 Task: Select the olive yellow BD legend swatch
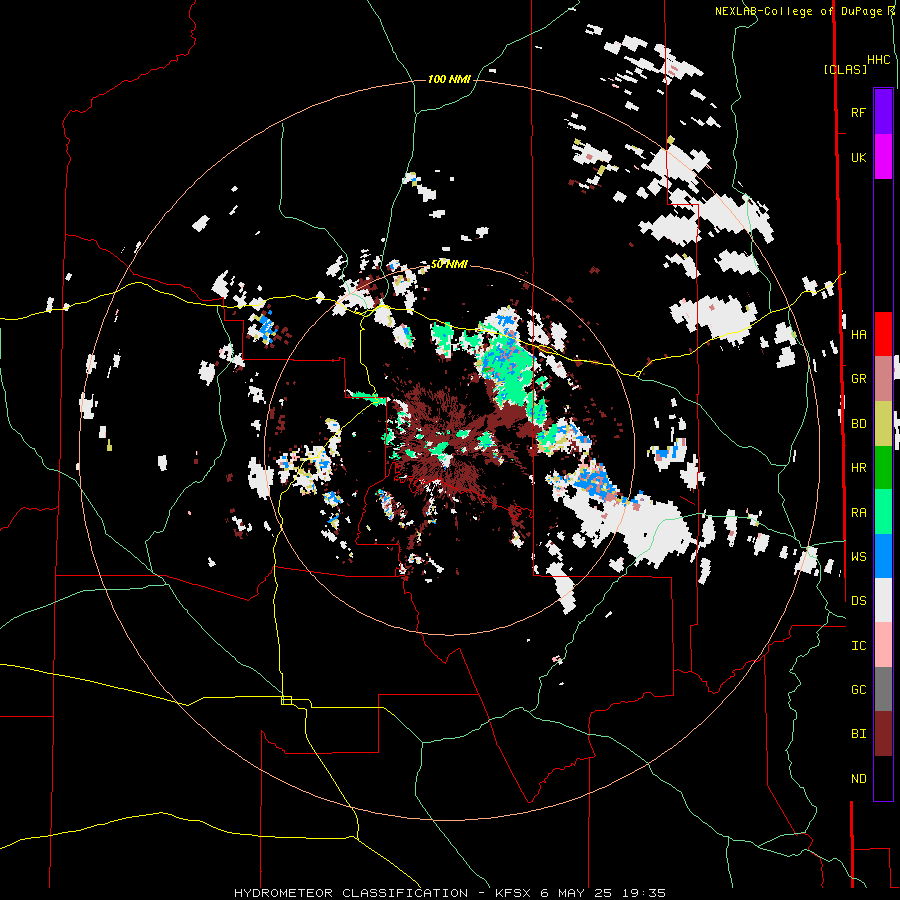[x=883, y=424]
